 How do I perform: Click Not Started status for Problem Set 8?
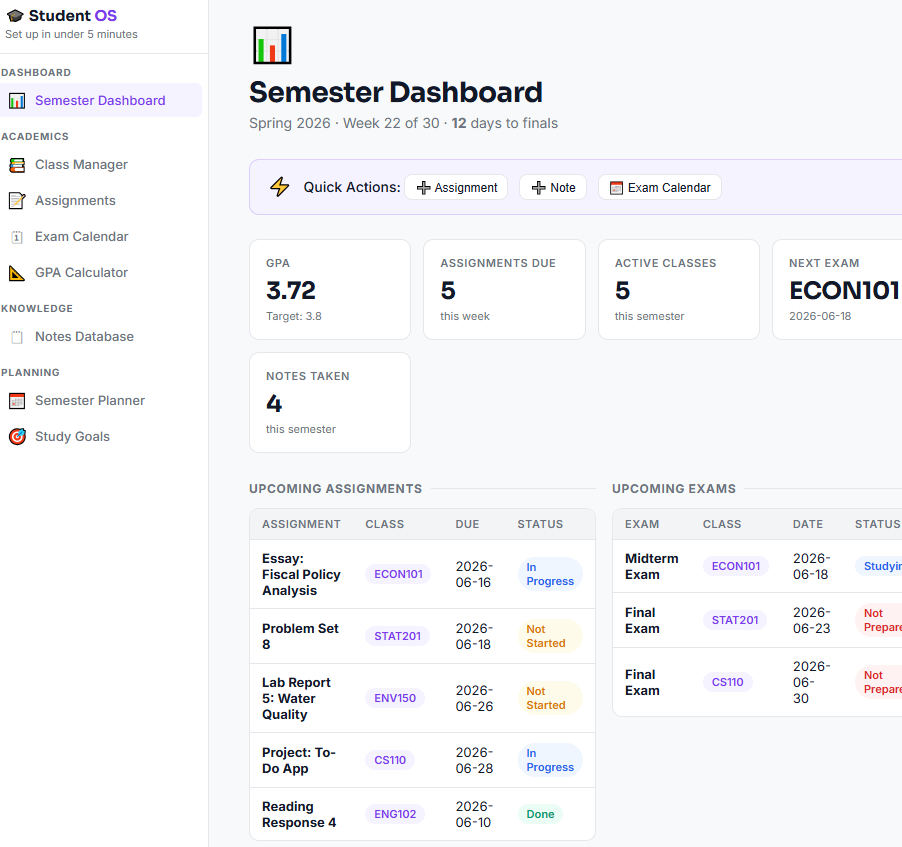tap(550, 636)
